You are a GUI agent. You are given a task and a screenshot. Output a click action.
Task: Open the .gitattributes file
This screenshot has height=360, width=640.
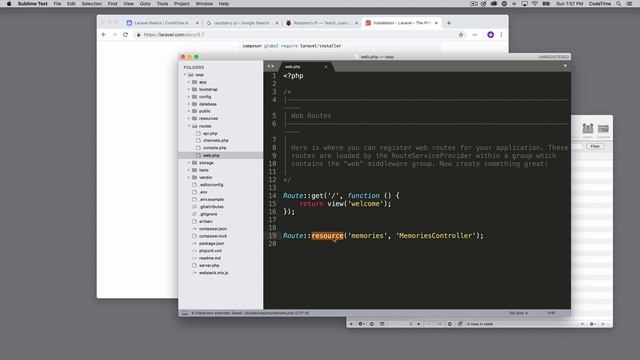pyautogui.click(x=211, y=207)
